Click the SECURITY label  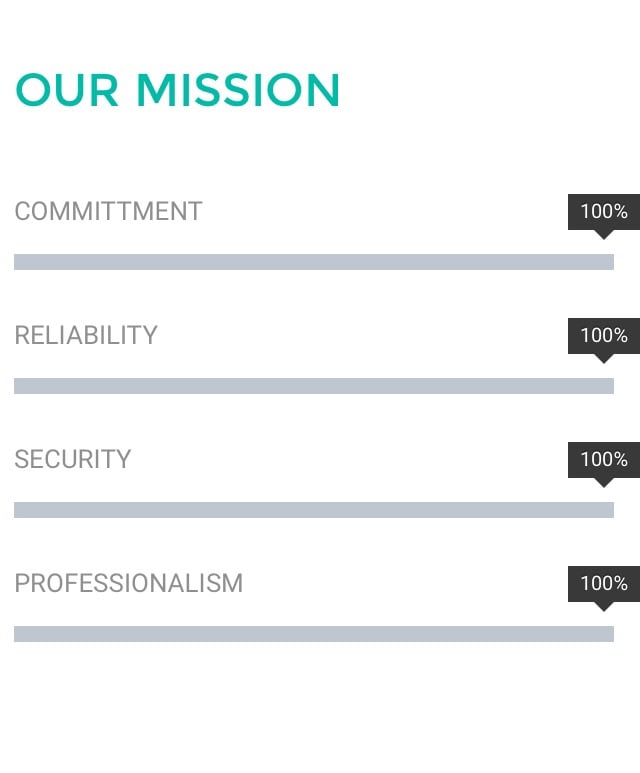click(73, 459)
